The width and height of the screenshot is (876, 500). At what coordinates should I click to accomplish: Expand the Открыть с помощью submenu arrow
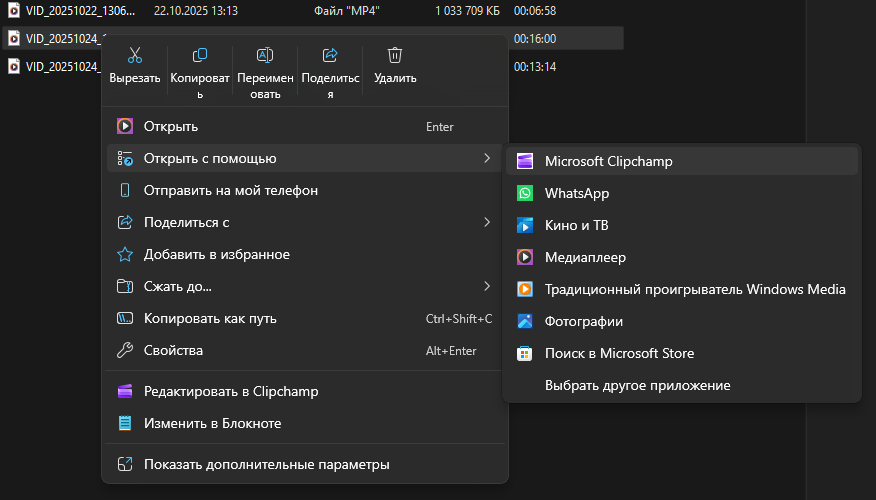pos(487,158)
